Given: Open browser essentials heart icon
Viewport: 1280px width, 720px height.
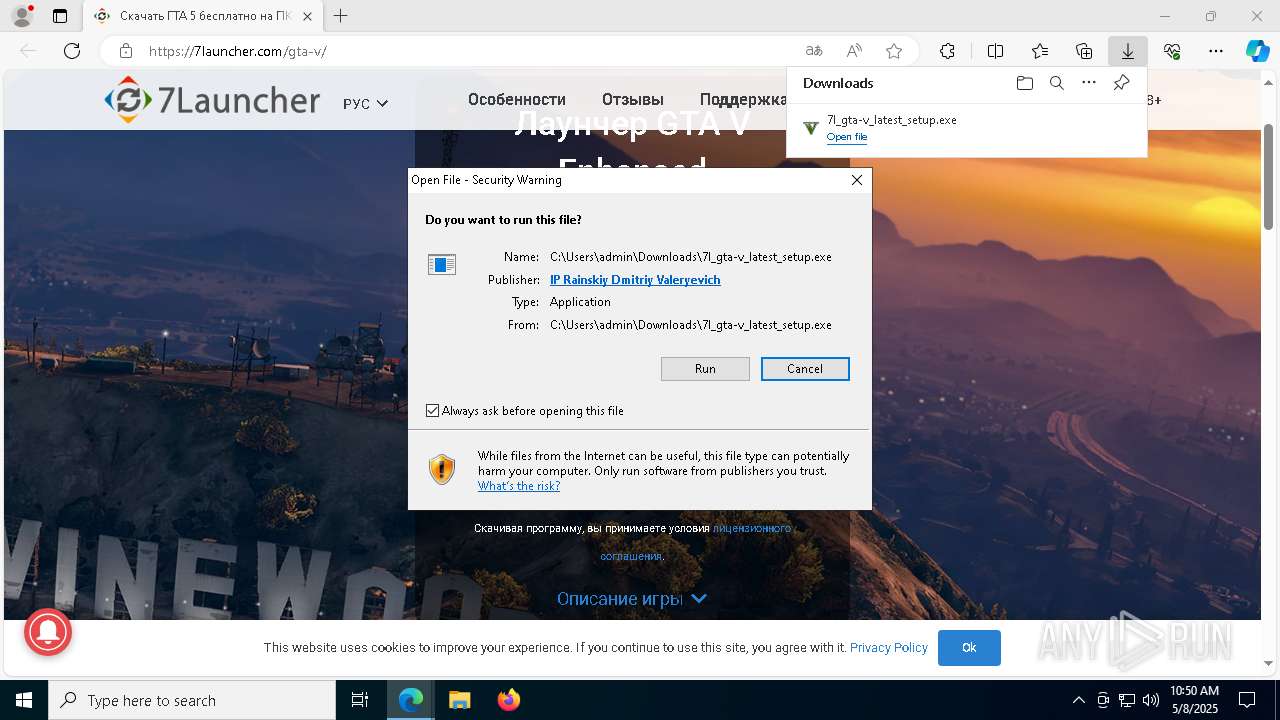Looking at the screenshot, I should click(x=1172, y=51).
